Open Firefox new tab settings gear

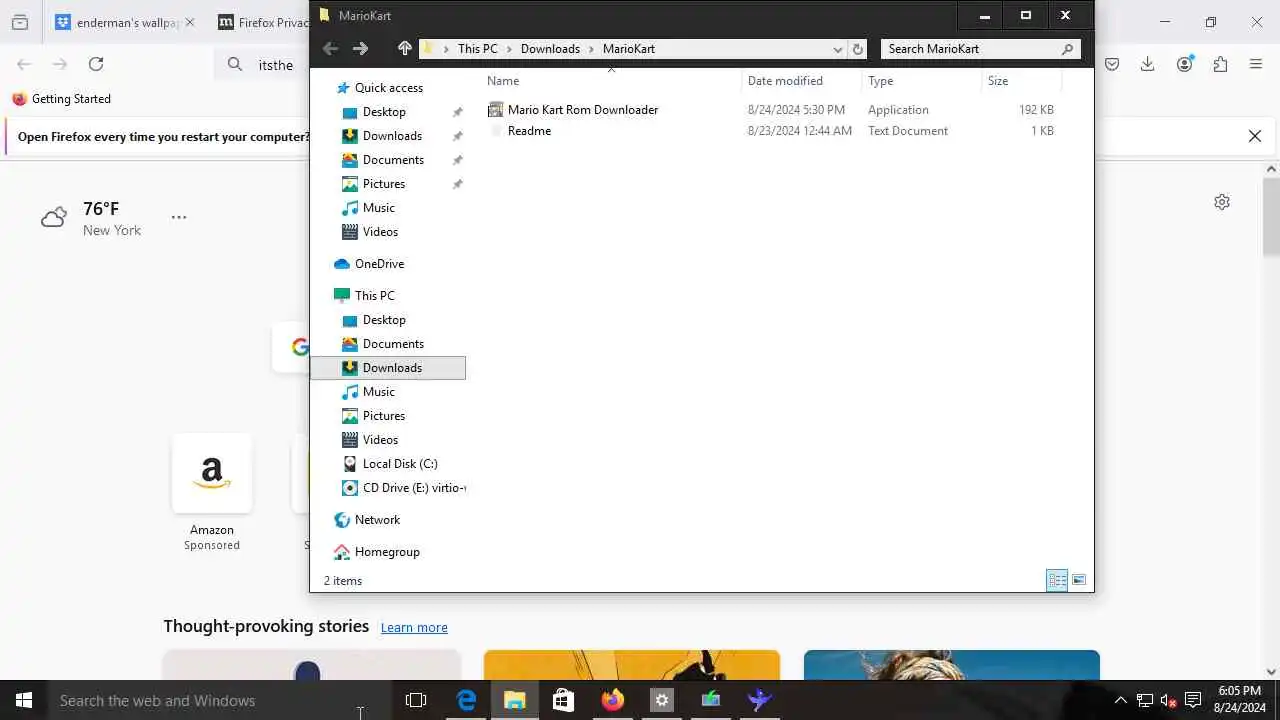[x=1222, y=202]
